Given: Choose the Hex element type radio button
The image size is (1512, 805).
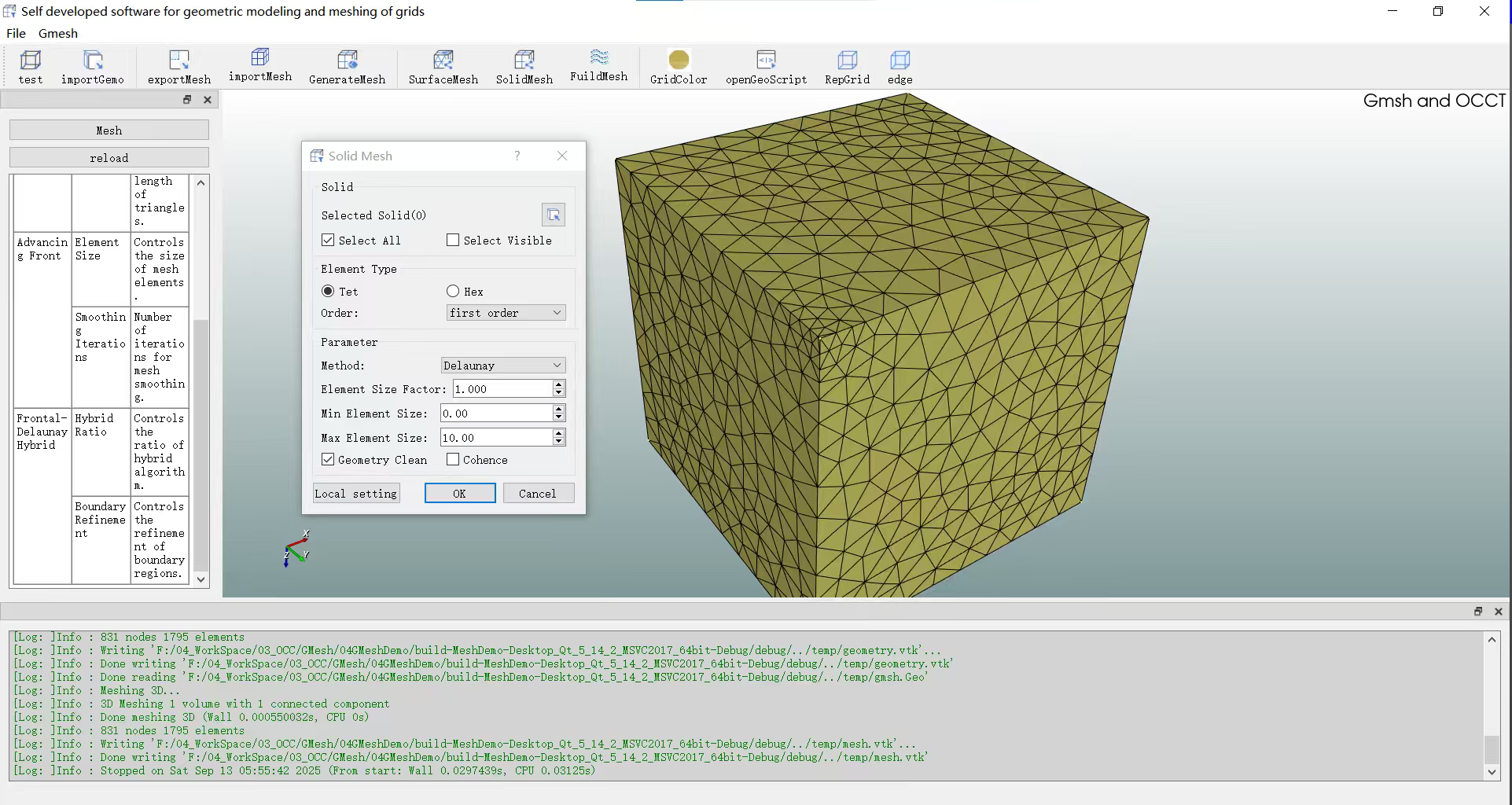Looking at the screenshot, I should click(453, 292).
